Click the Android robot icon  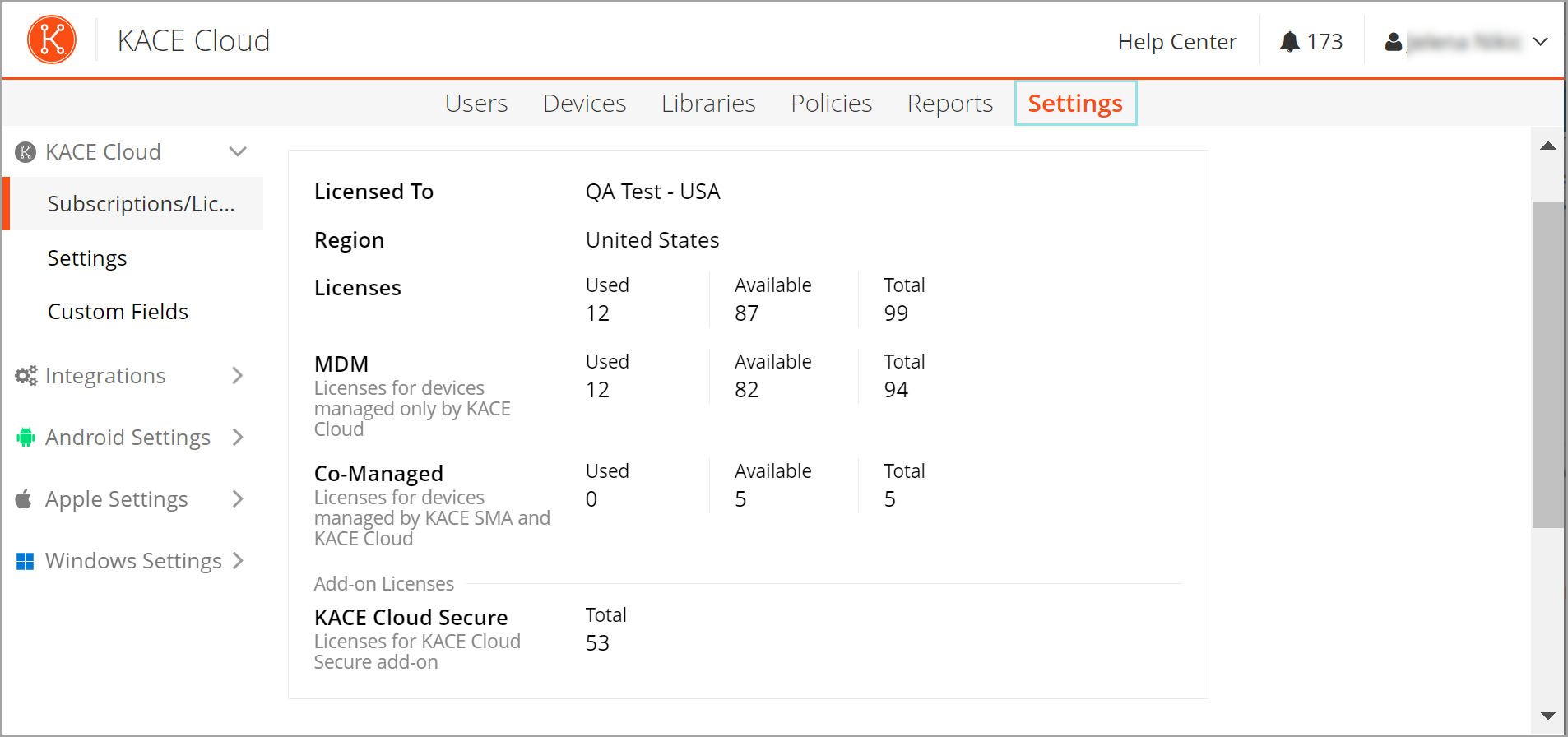(x=26, y=438)
